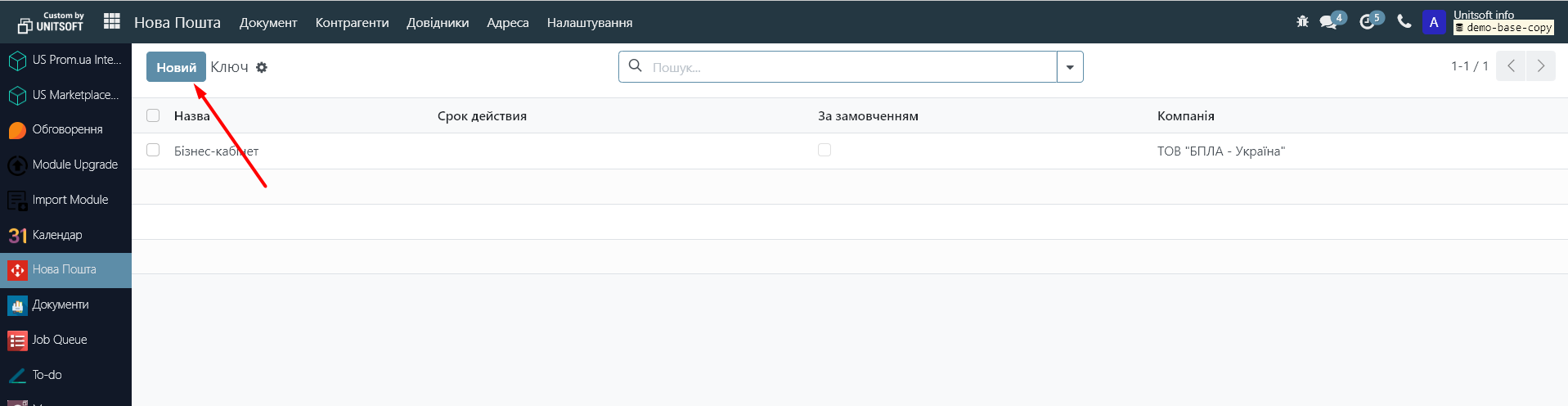The width and height of the screenshot is (1568, 406).
Task: Click the Ключ breadcrumb title
Action: pyautogui.click(x=229, y=67)
